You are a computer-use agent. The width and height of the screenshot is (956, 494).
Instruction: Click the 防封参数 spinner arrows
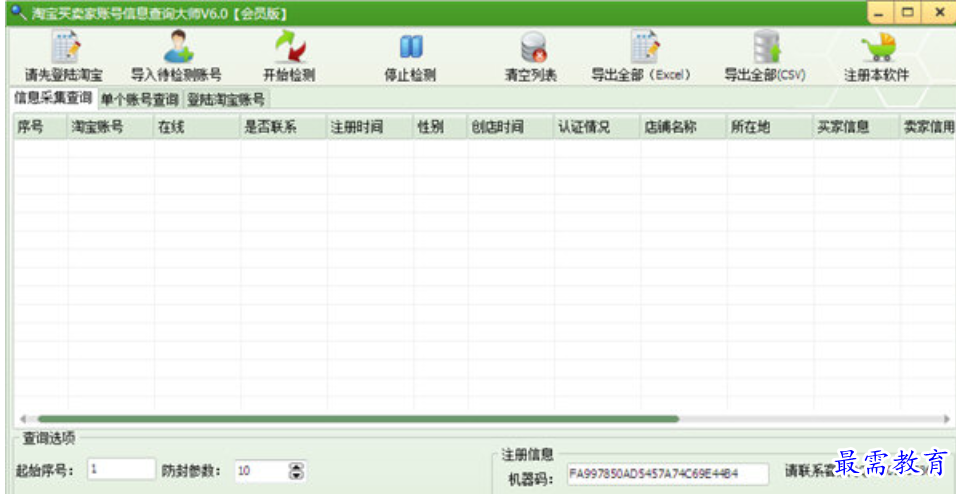[x=296, y=470]
